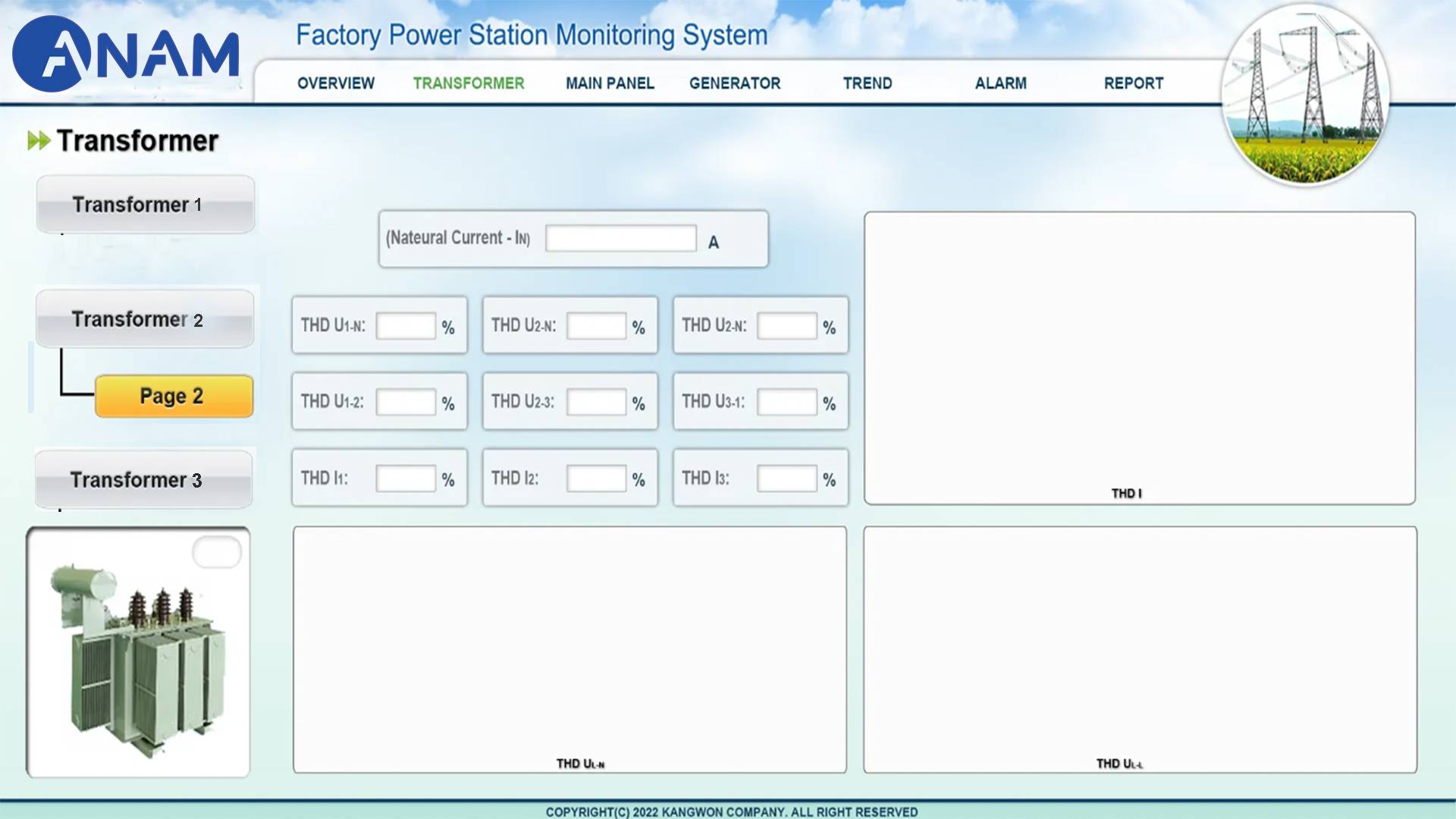Click the THD I3 value field
The height and width of the screenshot is (819, 1456).
pyautogui.click(x=787, y=479)
